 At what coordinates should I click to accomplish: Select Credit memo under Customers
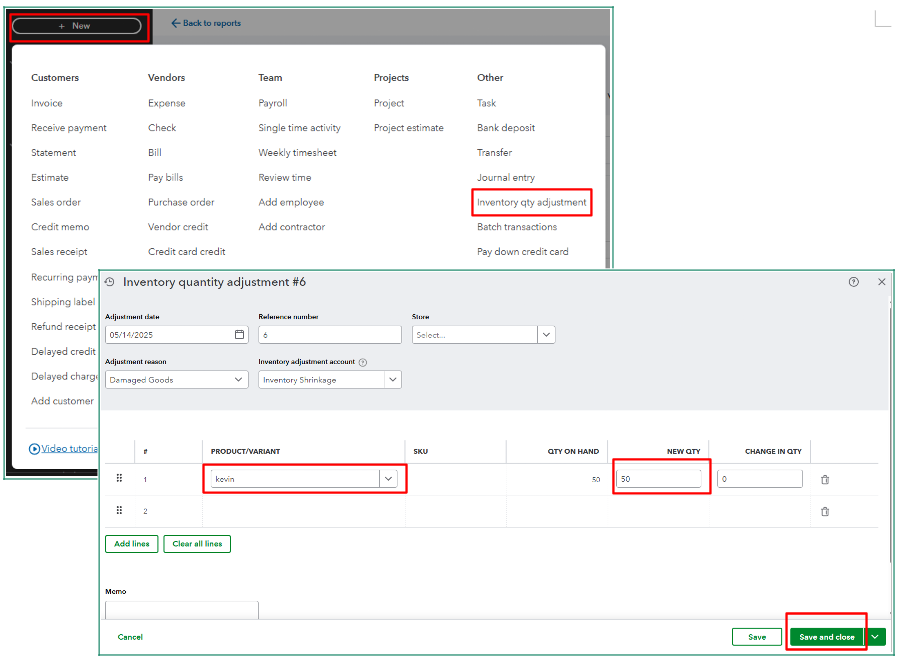pos(60,227)
